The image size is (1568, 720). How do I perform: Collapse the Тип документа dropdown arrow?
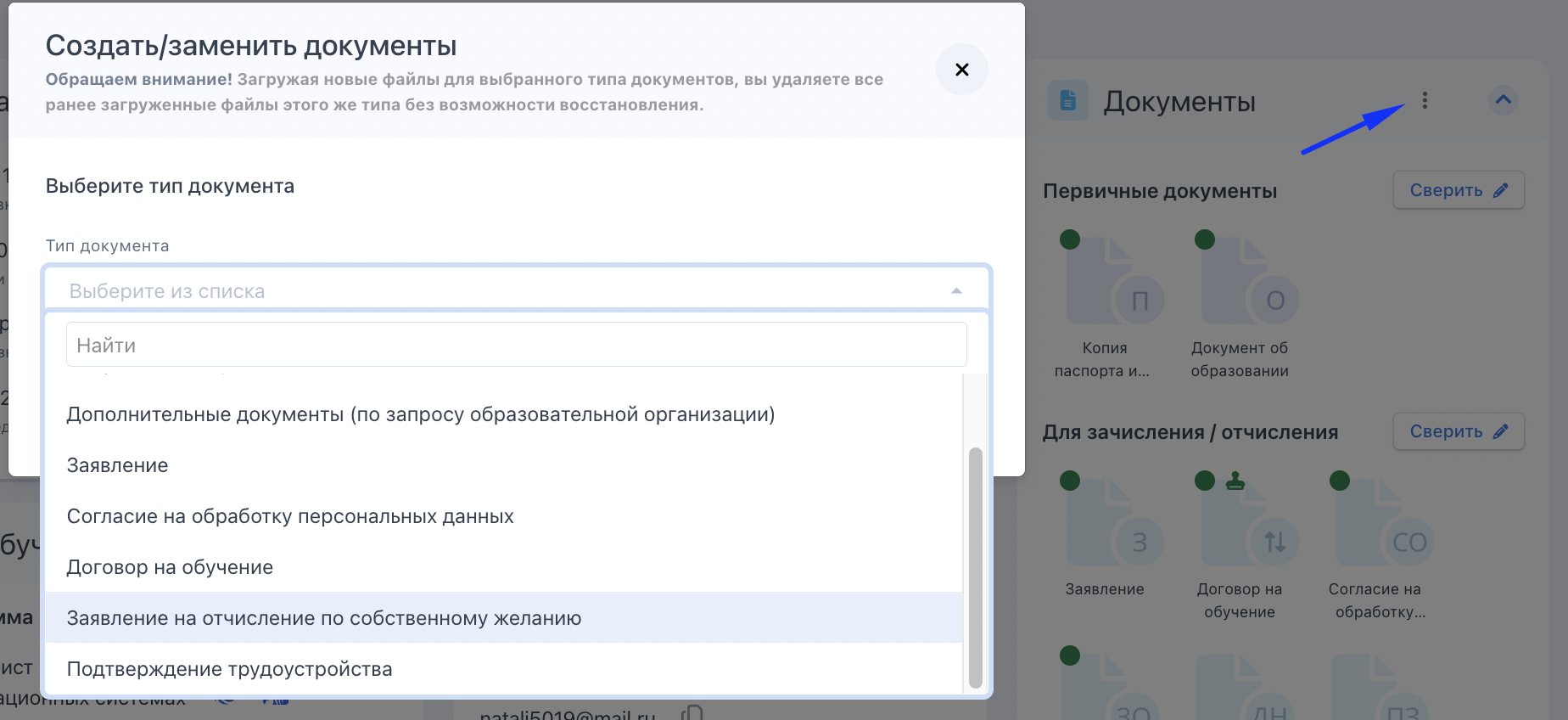956,291
